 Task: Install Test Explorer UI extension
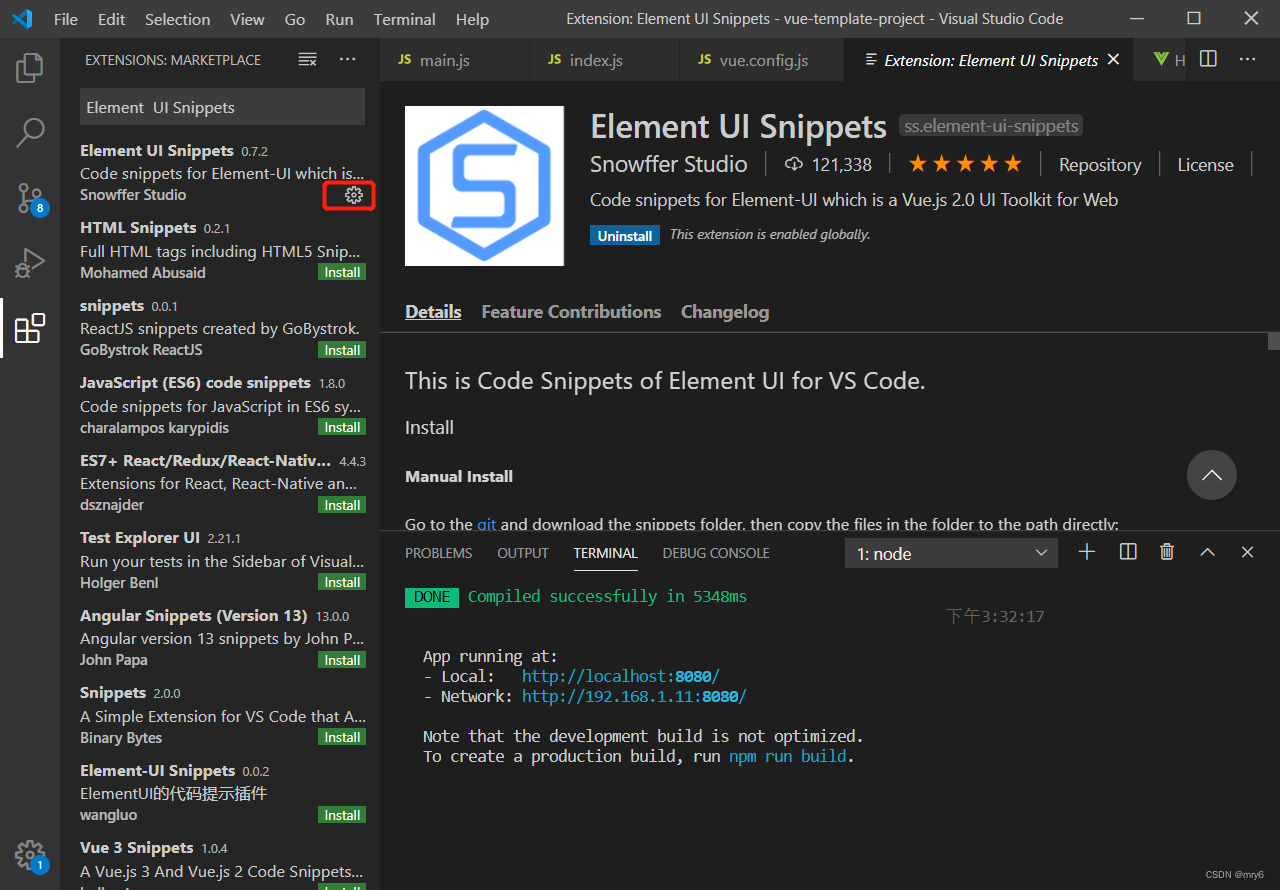click(x=342, y=582)
